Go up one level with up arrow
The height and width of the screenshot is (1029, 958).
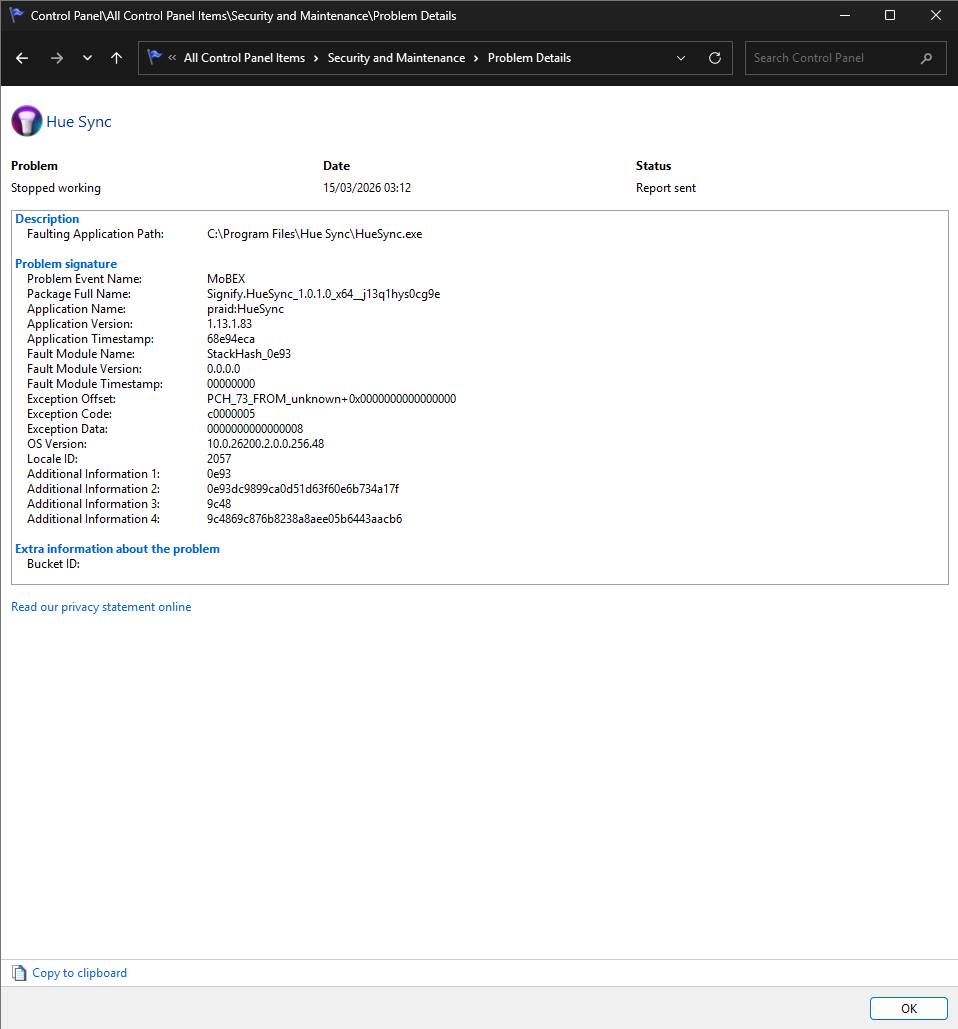pos(116,58)
